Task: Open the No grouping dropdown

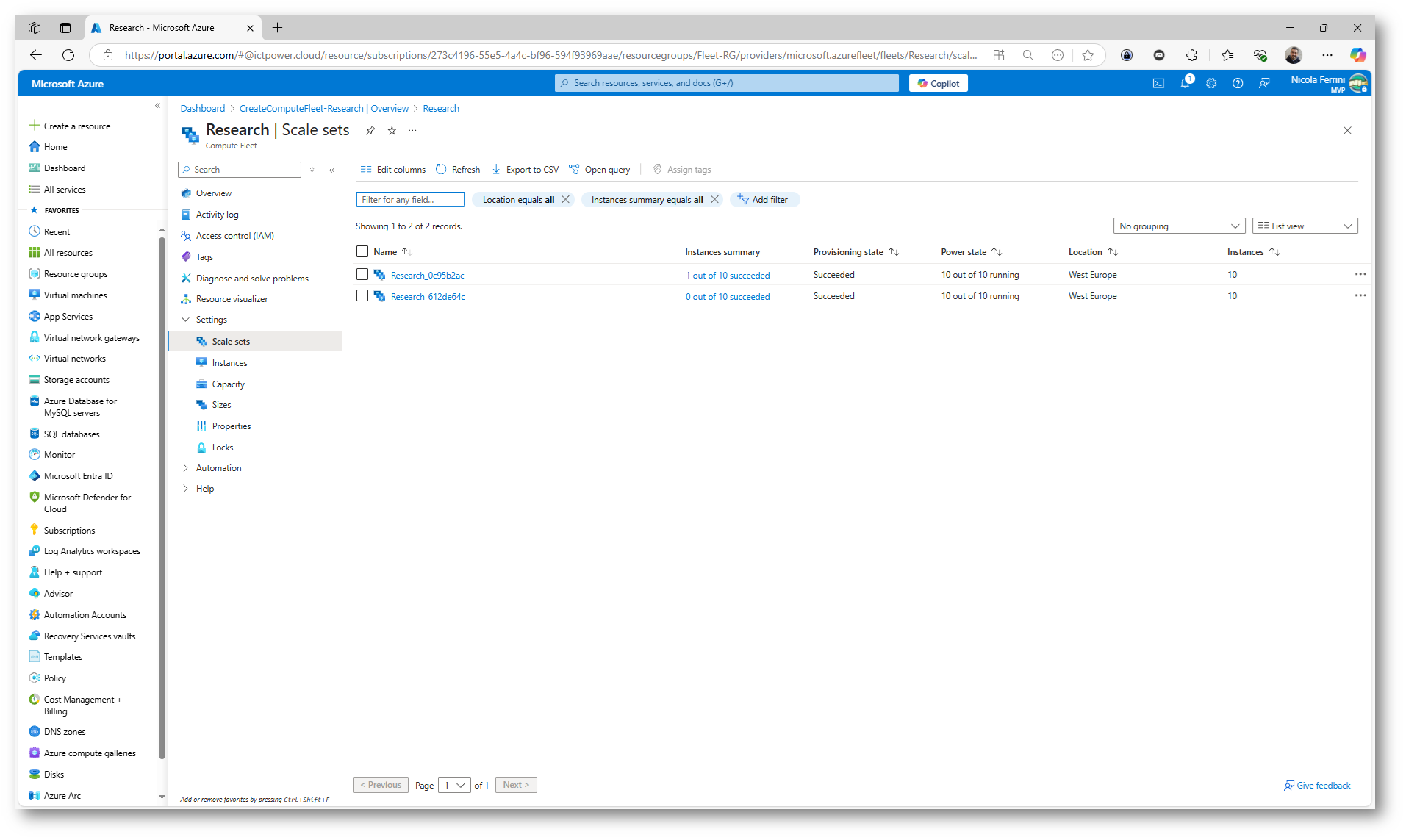Action: [x=1178, y=226]
